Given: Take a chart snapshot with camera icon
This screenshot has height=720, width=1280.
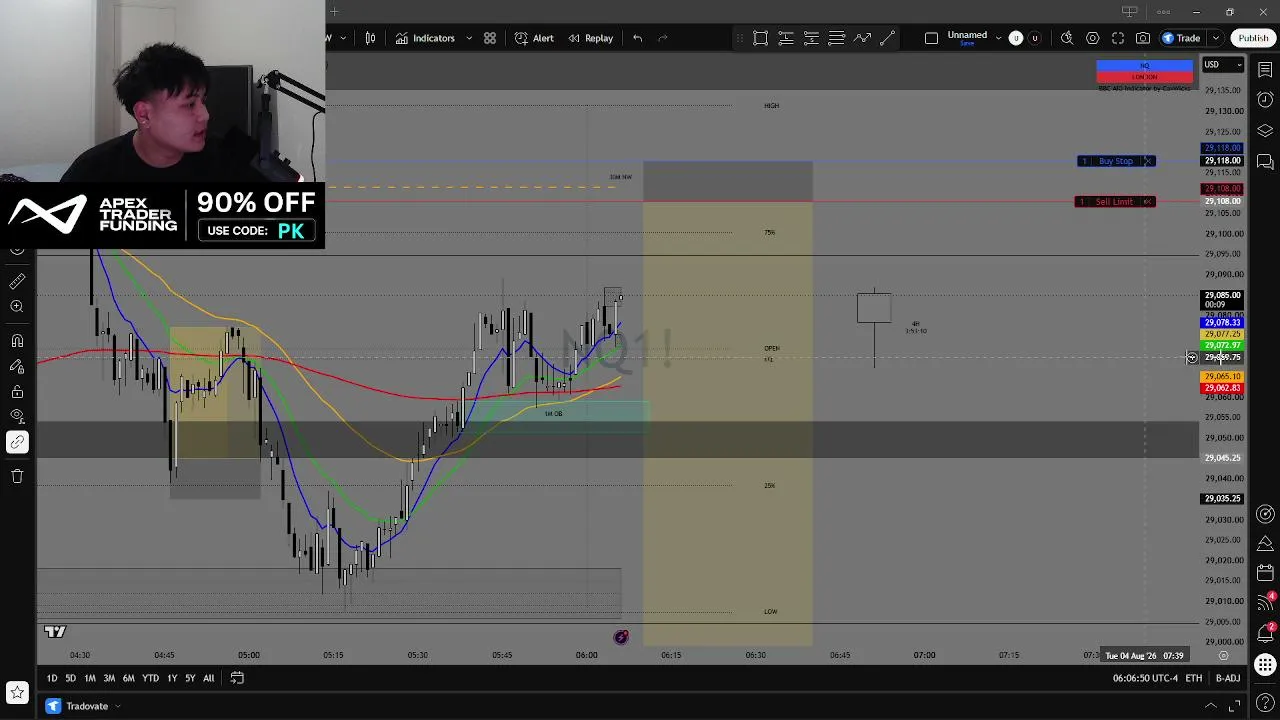Looking at the screenshot, I should (1143, 38).
